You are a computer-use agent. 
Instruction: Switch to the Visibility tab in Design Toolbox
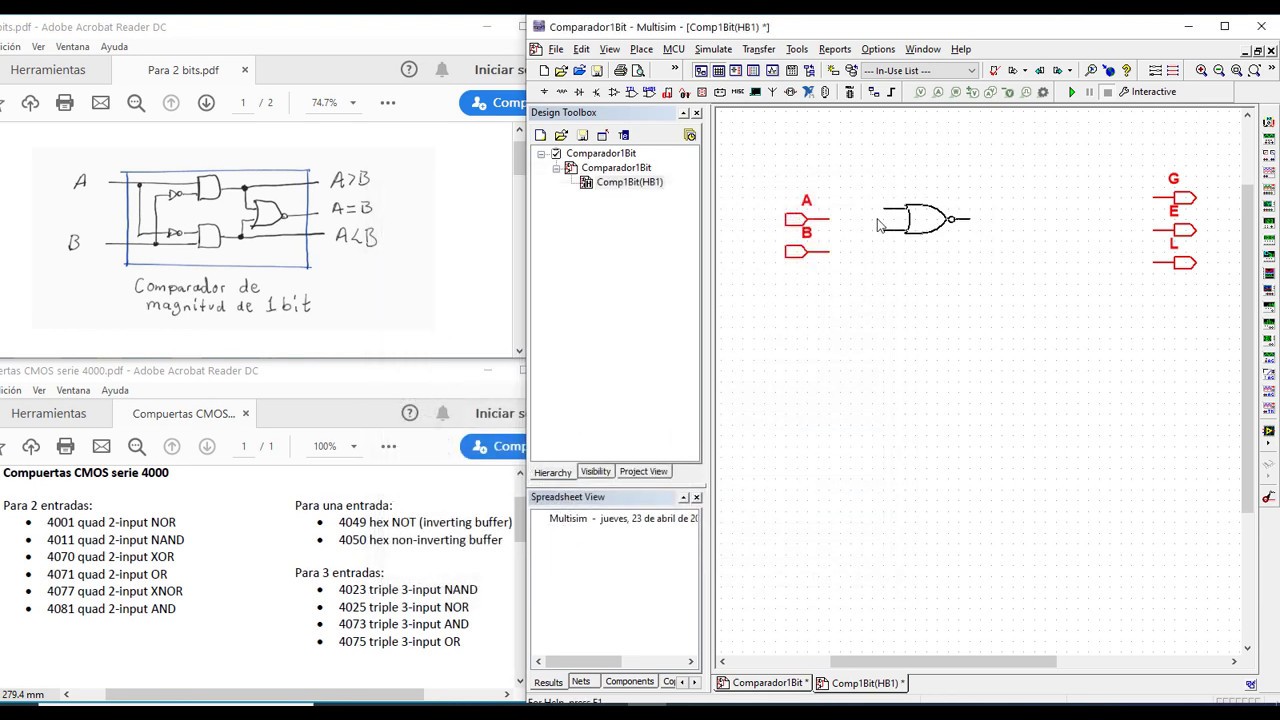[595, 472]
